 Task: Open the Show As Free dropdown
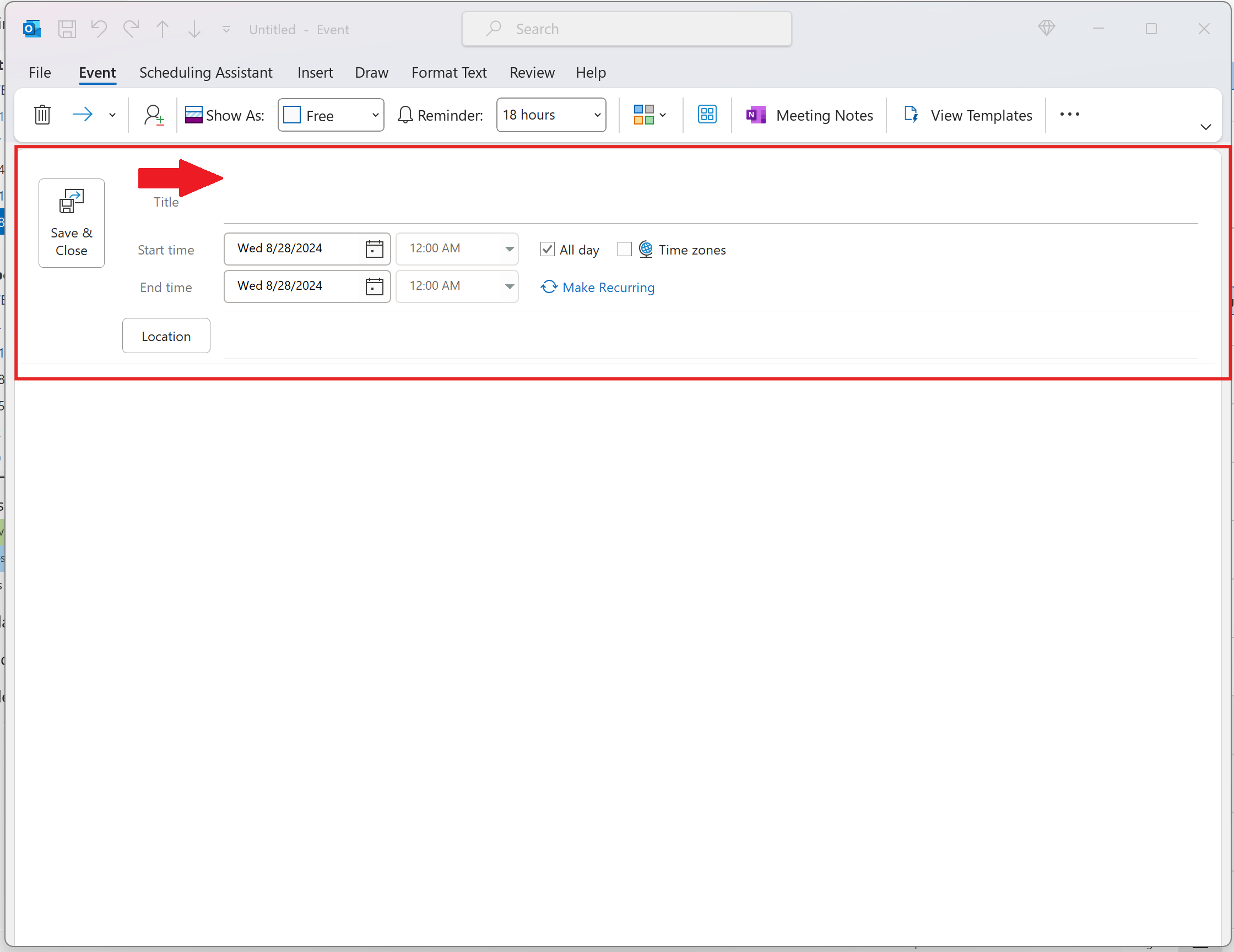click(331, 115)
